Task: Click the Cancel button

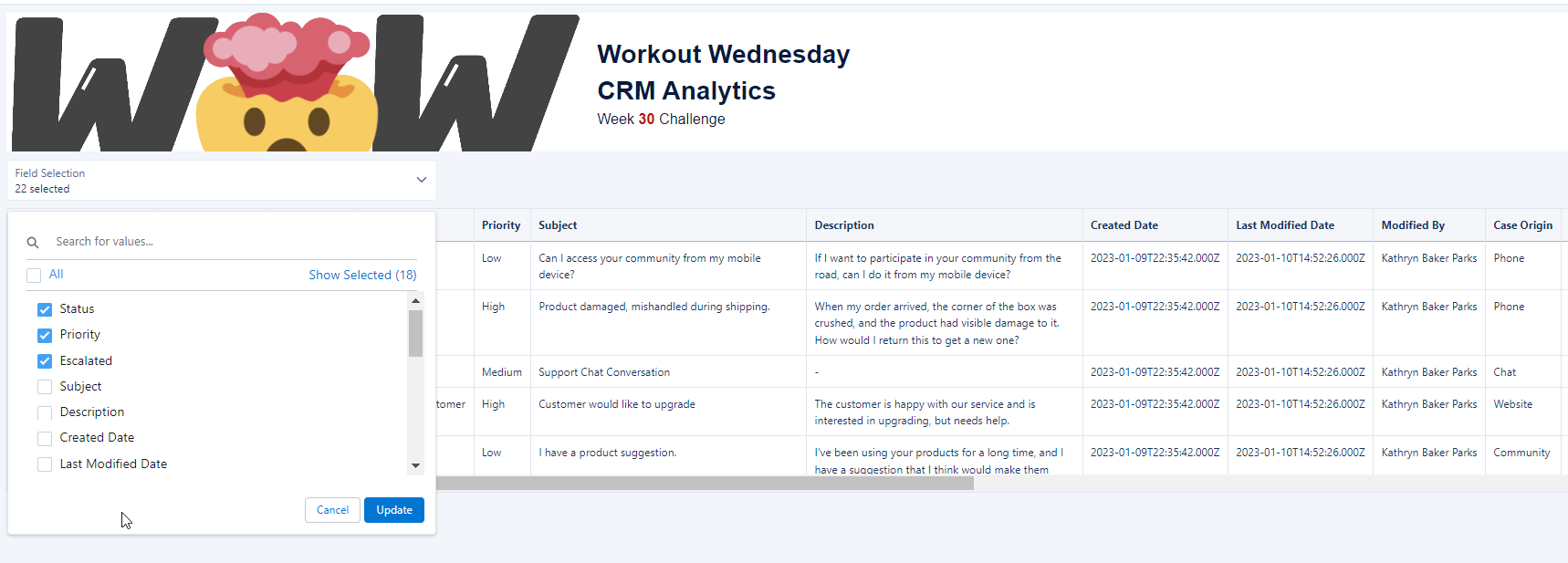Action: pos(332,510)
